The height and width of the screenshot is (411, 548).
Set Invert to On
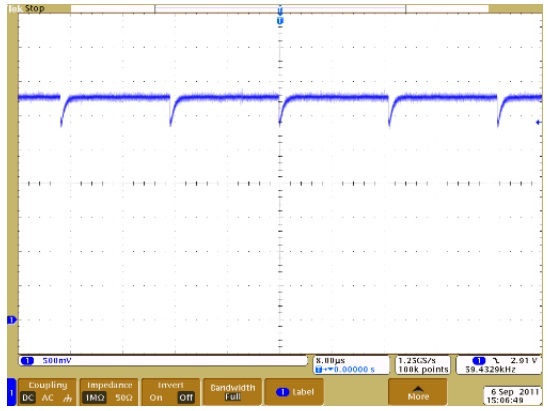(x=156, y=397)
